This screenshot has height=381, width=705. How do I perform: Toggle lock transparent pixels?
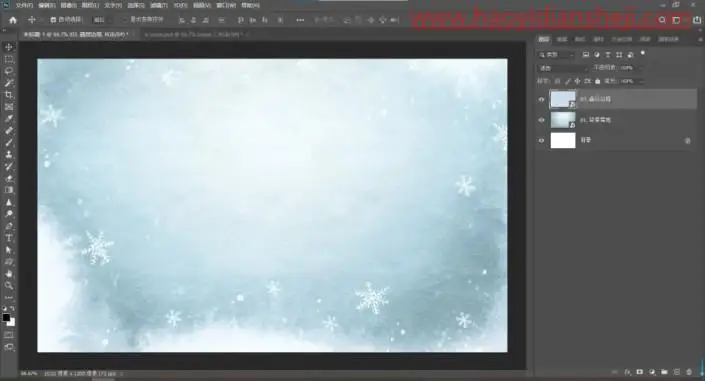[x=558, y=81]
